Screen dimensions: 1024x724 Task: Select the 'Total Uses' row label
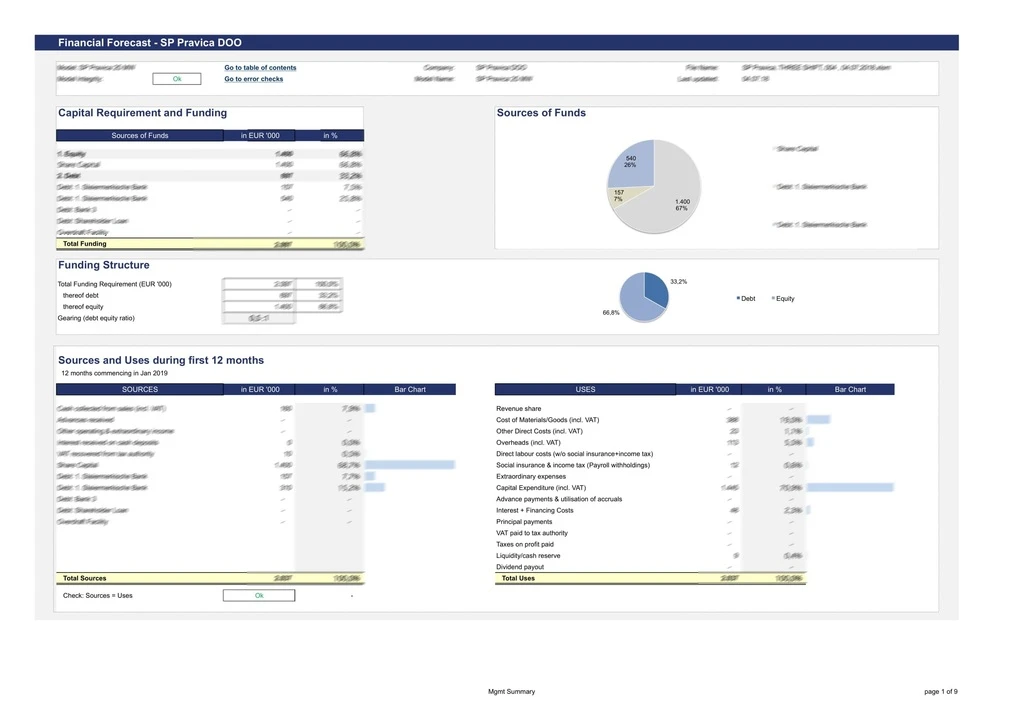point(518,578)
